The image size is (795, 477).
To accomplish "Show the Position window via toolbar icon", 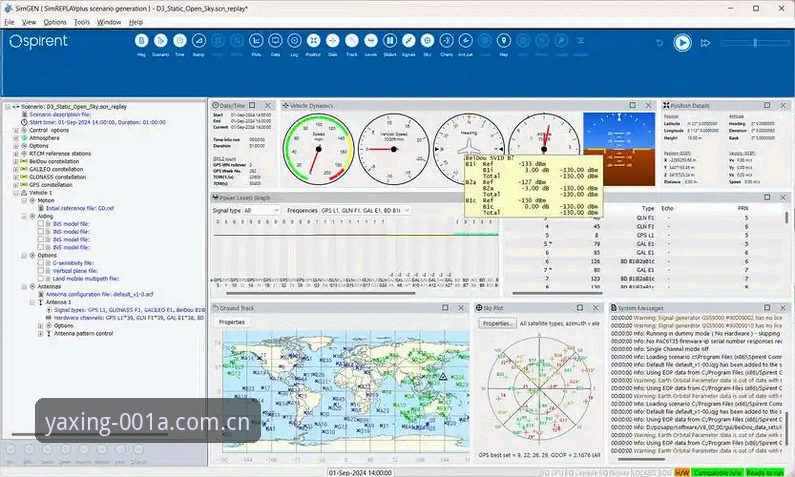I will click(x=313, y=41).
